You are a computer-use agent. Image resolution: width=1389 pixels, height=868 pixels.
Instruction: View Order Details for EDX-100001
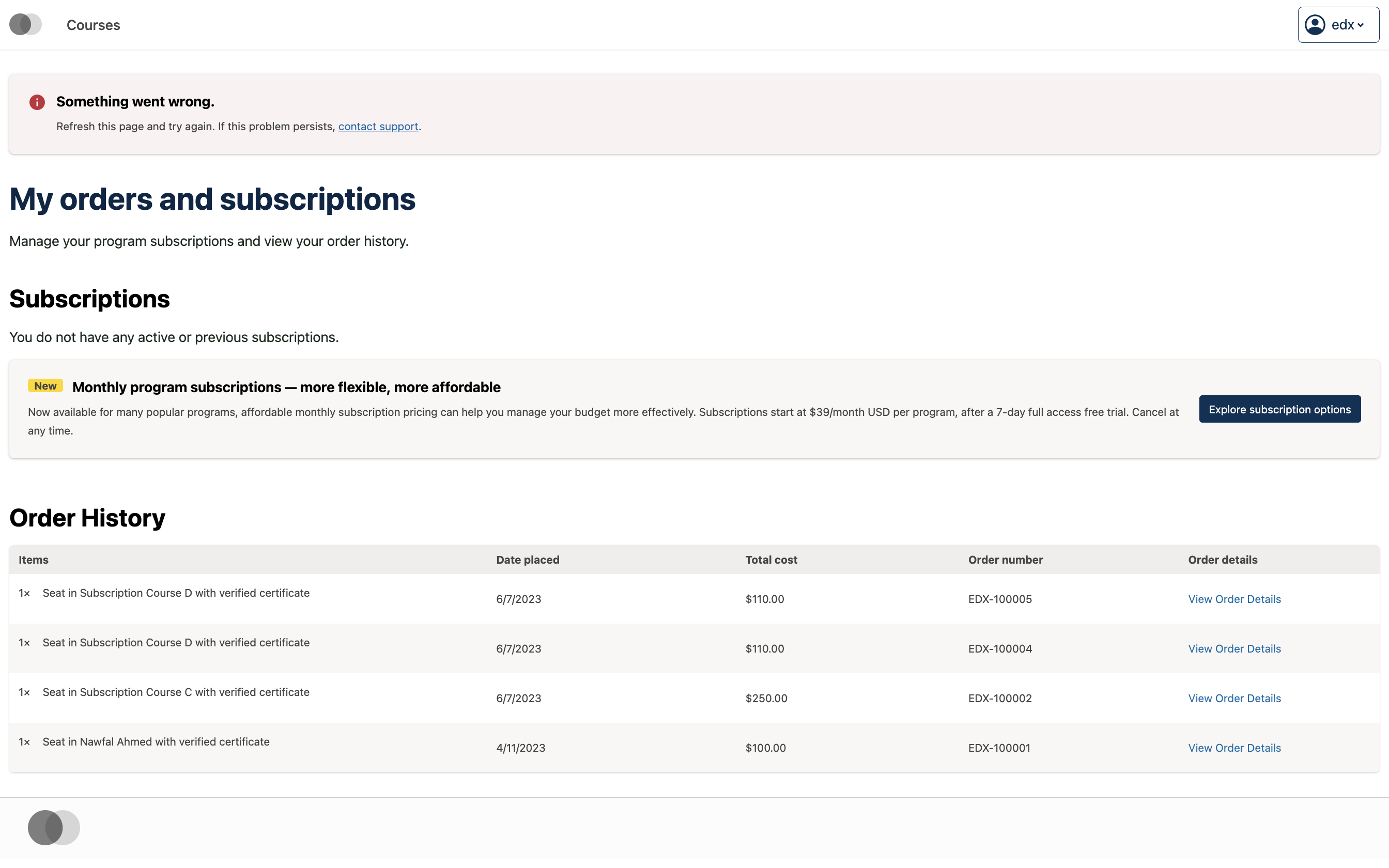[x=1234, y=748]
